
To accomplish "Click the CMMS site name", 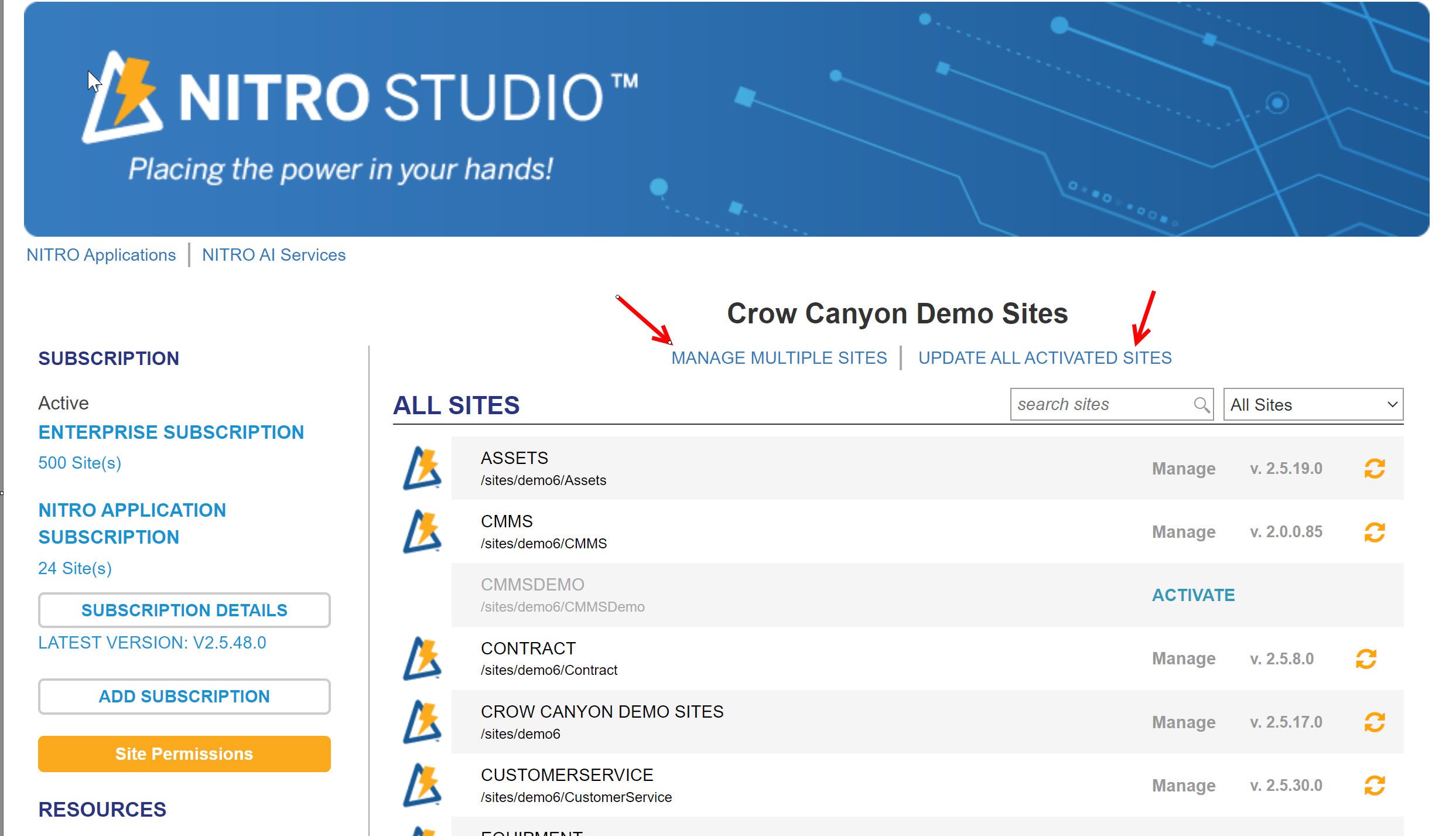I will 507,521.
